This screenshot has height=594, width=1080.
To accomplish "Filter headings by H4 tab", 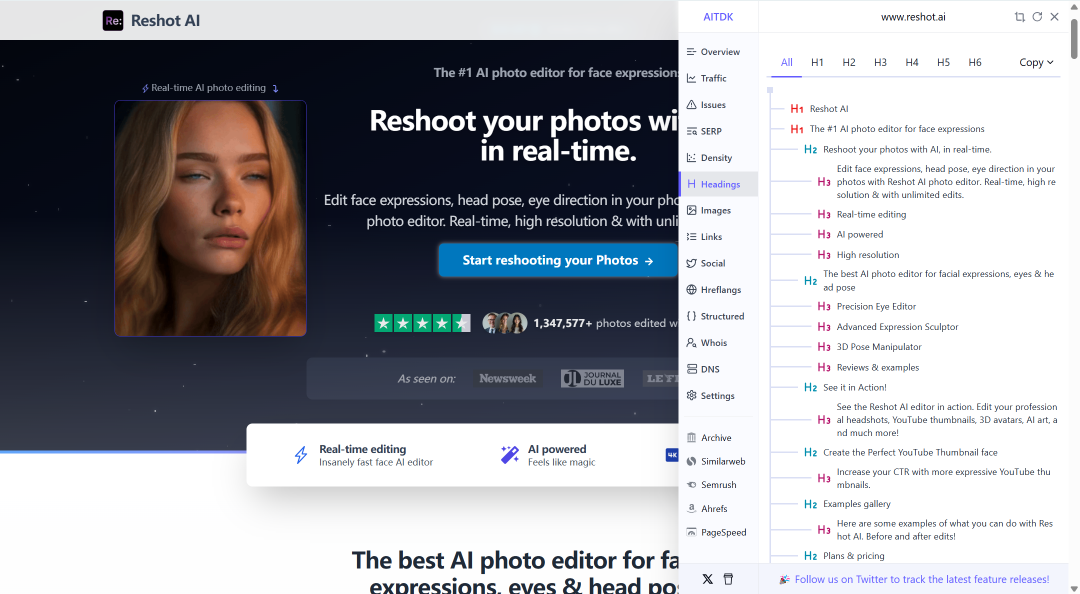I will point(912,62).
